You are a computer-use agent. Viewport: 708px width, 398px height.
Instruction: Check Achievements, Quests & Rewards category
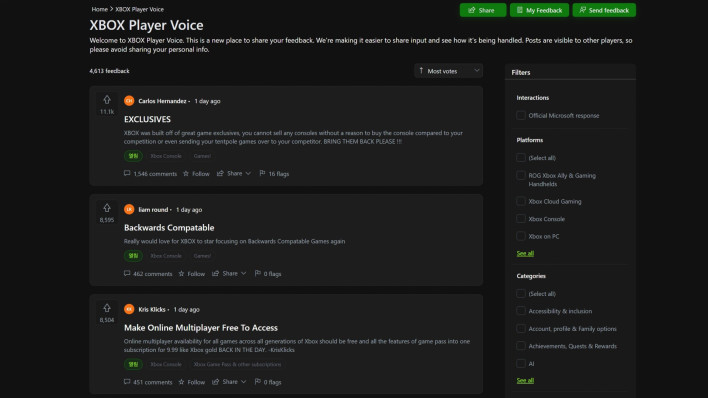tap(521, 346)
